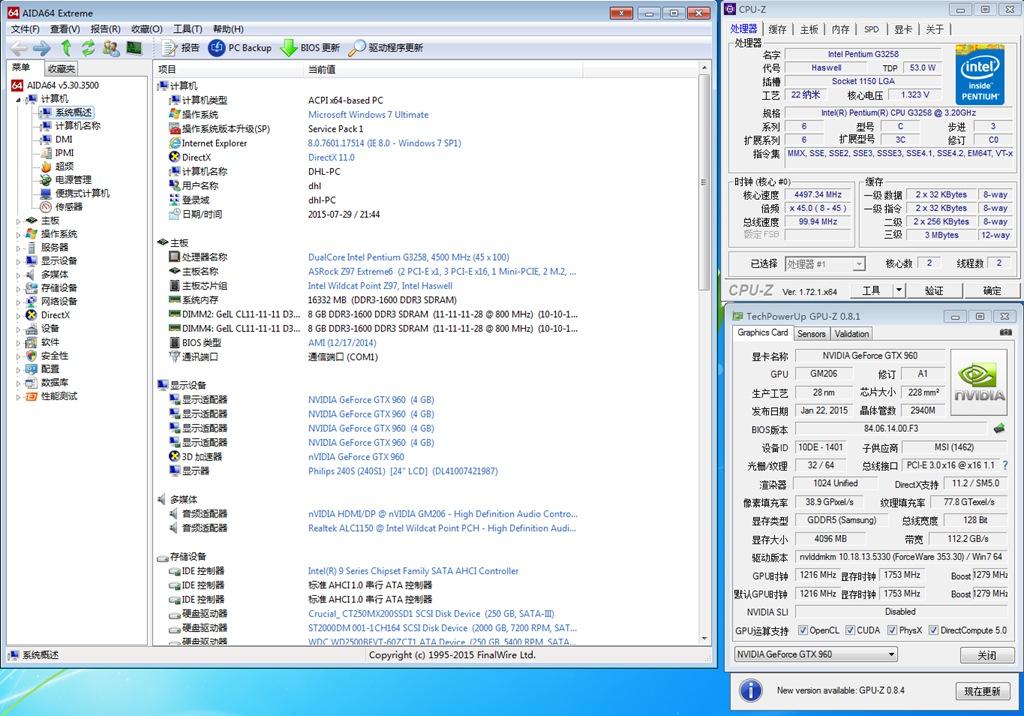
Task: Click the Forward arrow in AIDA64 toolbar
Action: pos(42,48)
